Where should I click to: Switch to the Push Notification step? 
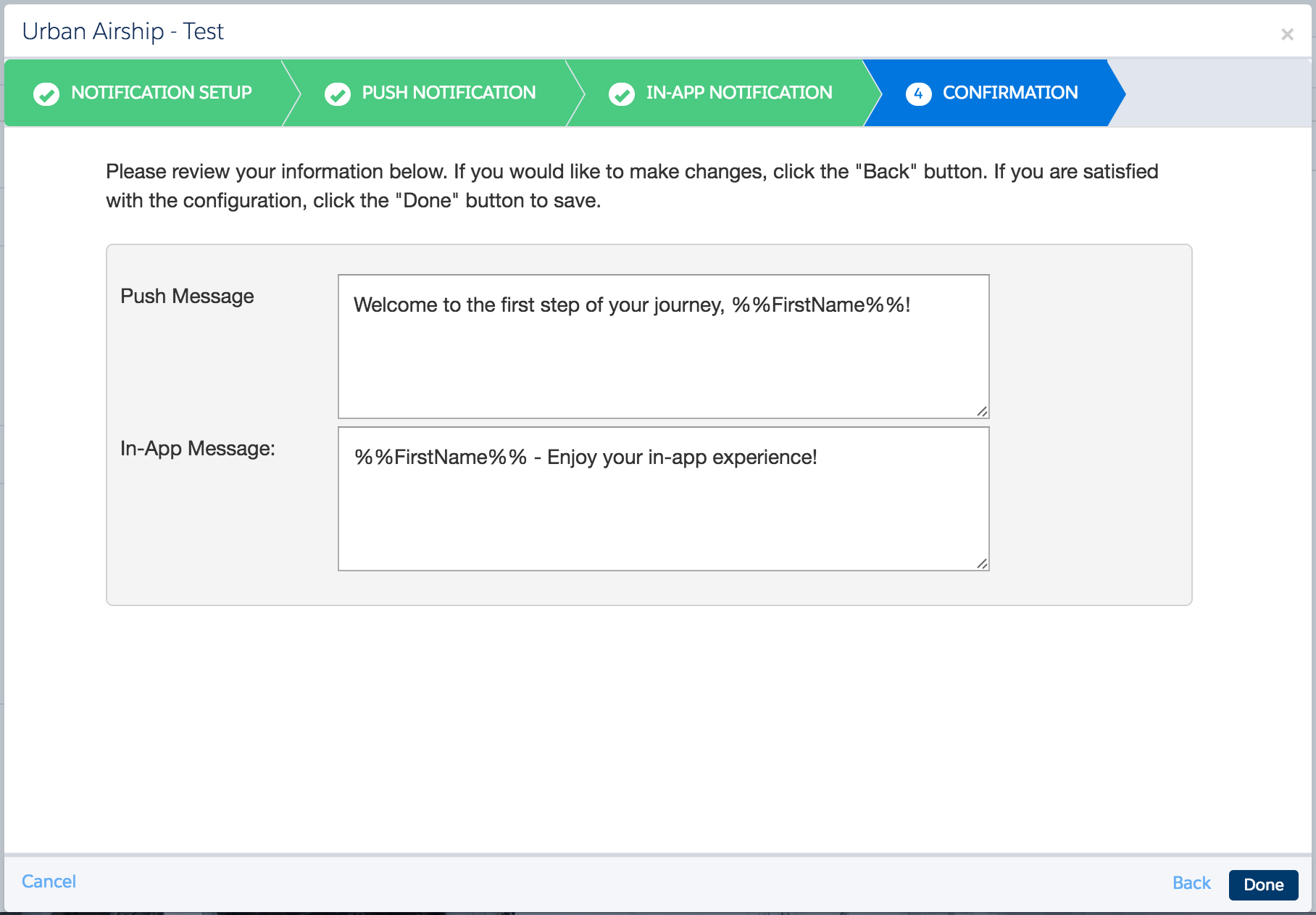click(x=448, y=93)
